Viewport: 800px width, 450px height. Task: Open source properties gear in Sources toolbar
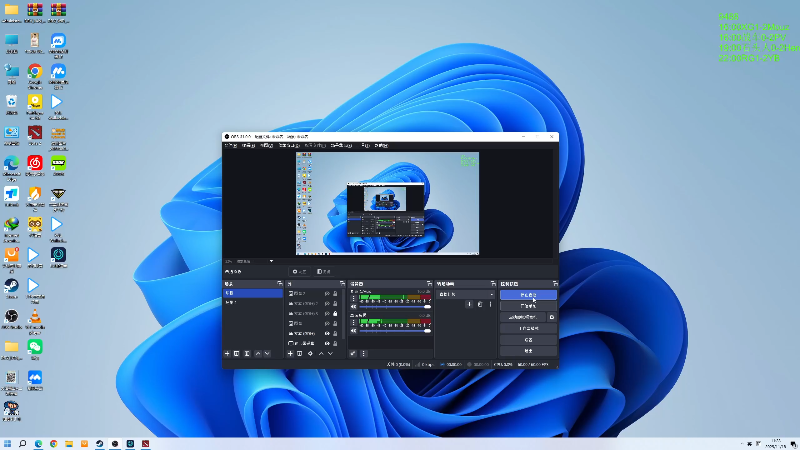[310, 354]
